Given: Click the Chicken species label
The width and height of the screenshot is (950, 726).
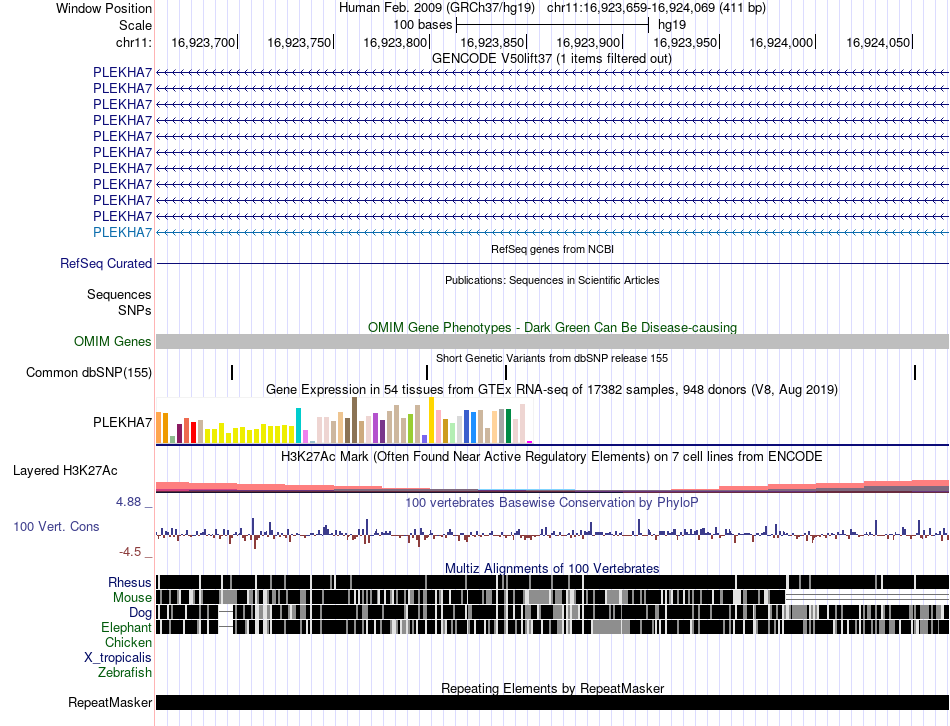Looking at the screenshot, I should tap(128, 642).
